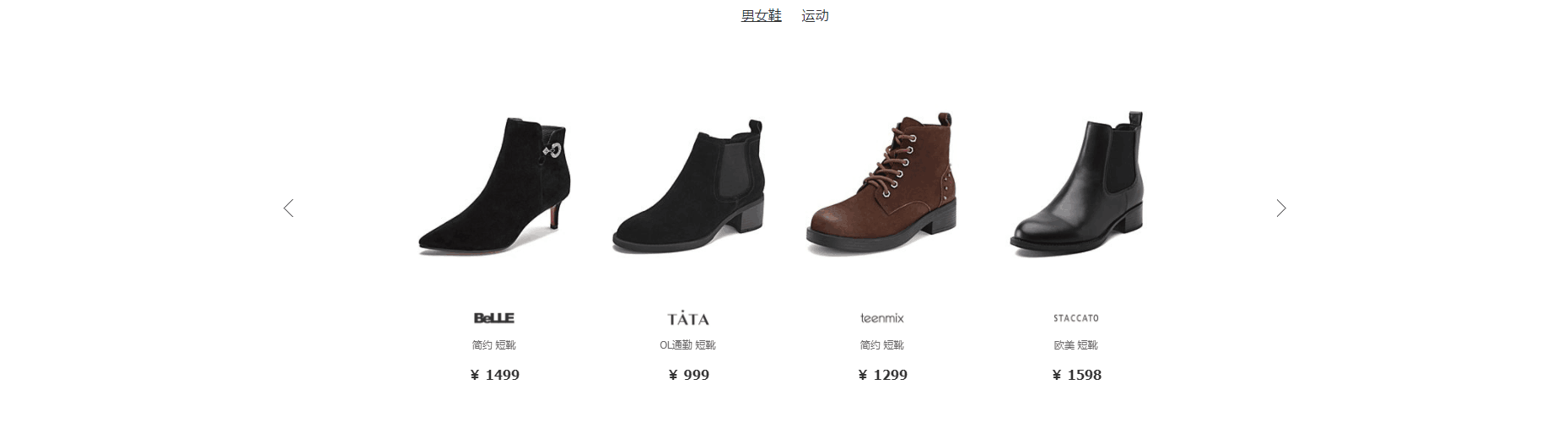The image size is (1568, 439).
Task: Open the 简约 短靴 link under teenmix
Action: tap(882, 345)
